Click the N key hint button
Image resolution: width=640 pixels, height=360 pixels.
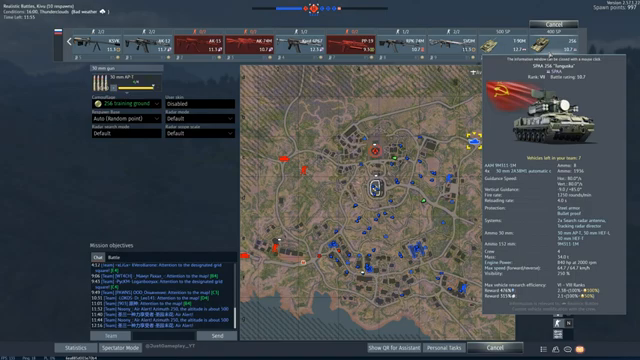[568, 323]
